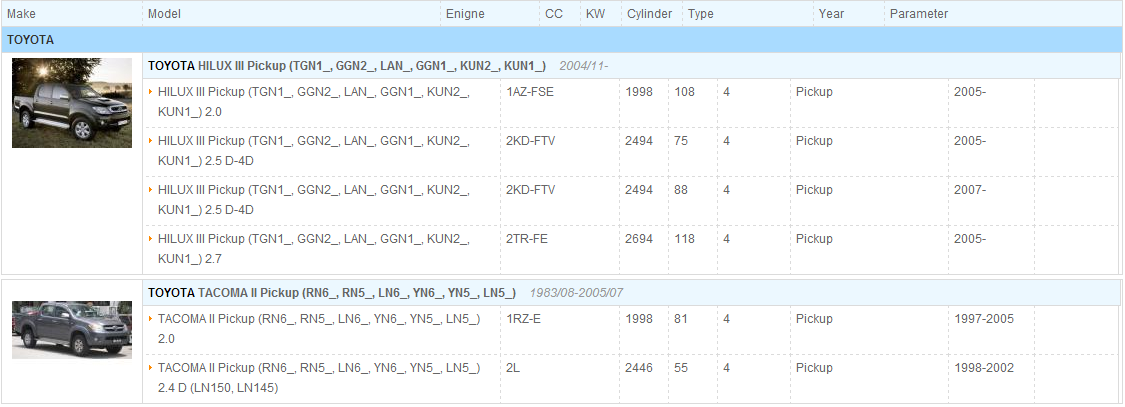Select displacement value 2694
1125x407 pixels.
click(x=639, y=238)
